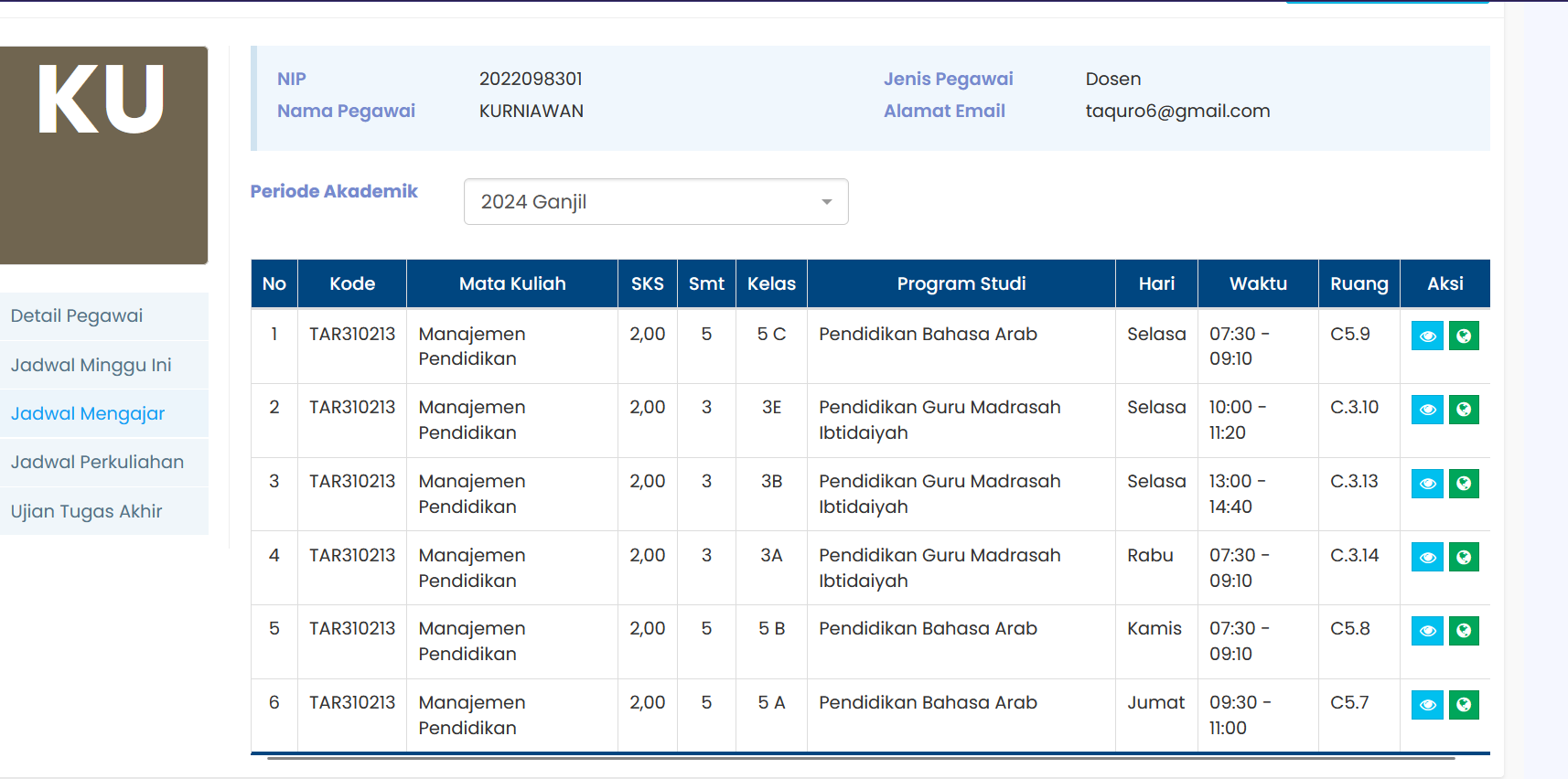Open Jadwal Perkuliahan page

[97, 463]
